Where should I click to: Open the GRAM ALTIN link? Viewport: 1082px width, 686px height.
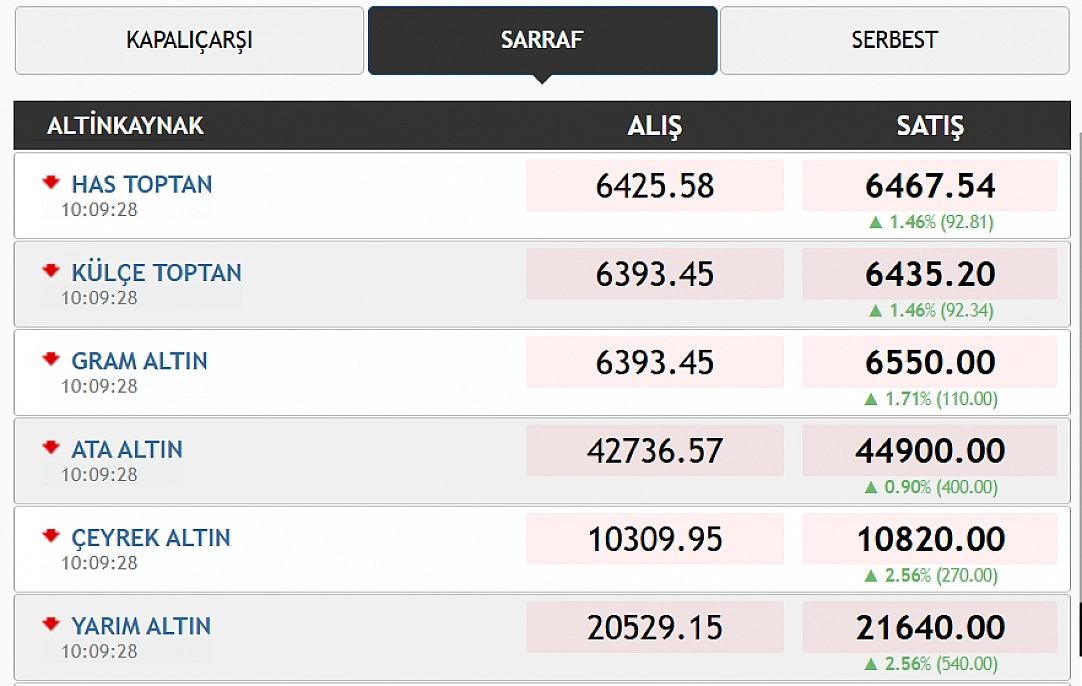139,361
